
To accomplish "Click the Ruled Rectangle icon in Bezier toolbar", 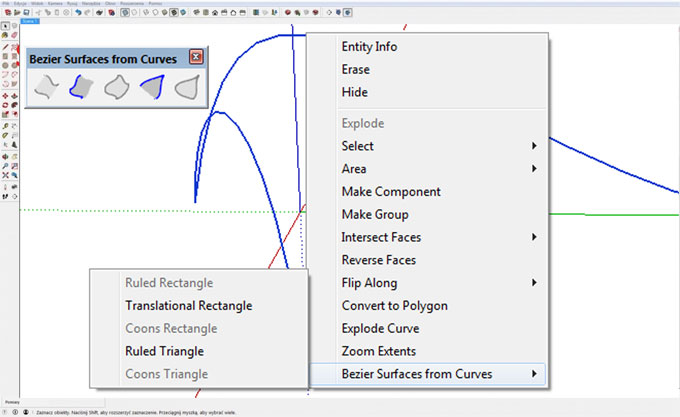I will (44, 88).
